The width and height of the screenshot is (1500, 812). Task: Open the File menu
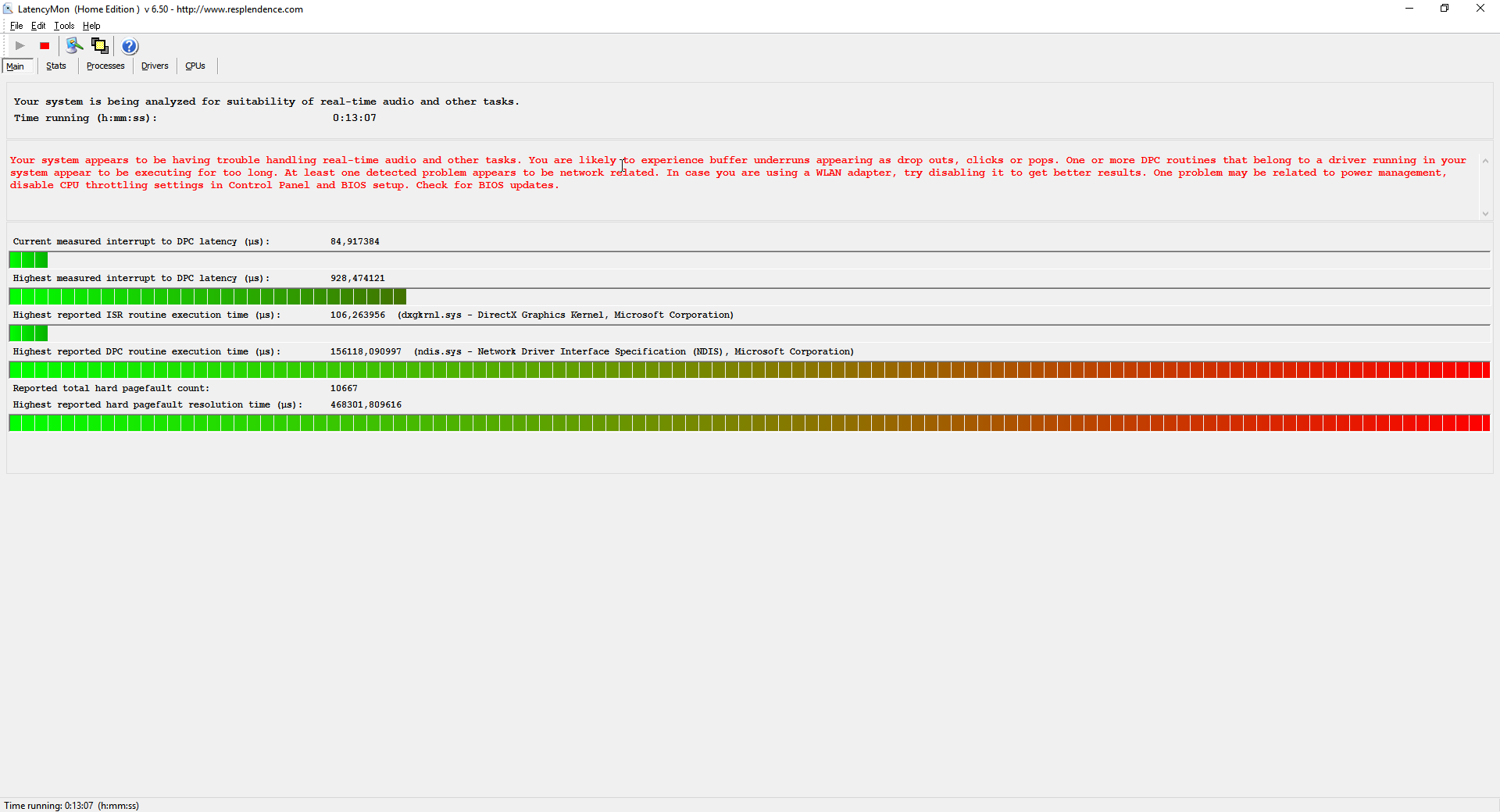(x=16, y=26)
